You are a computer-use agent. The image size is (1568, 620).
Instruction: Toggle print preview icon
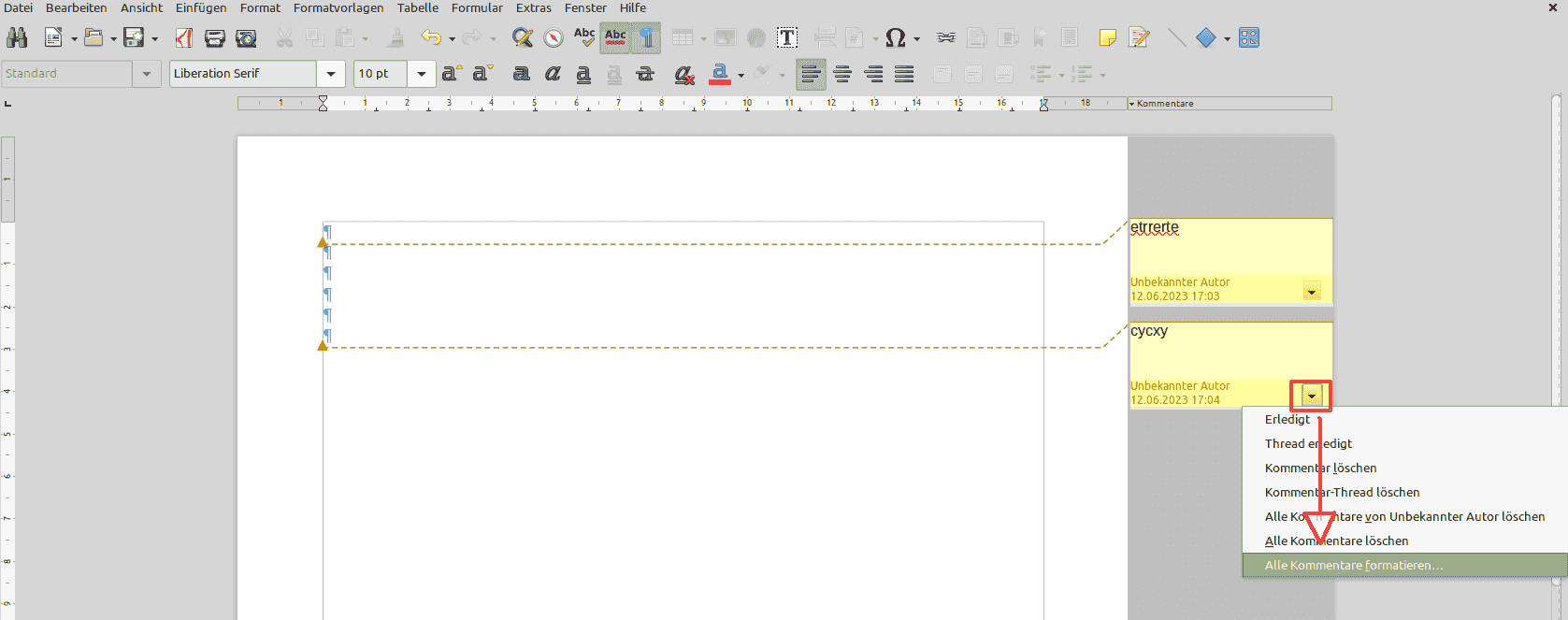click(246, 37)
